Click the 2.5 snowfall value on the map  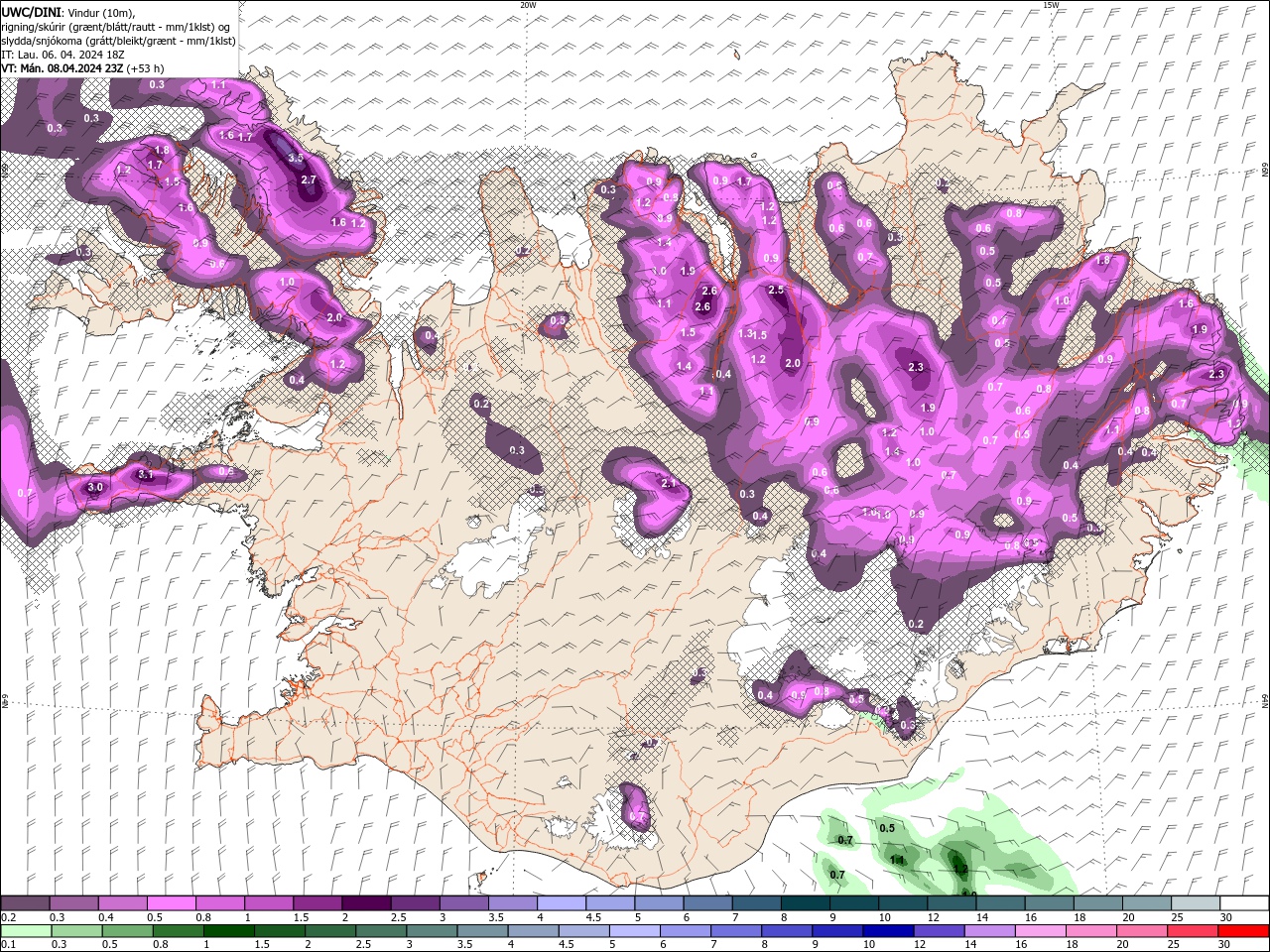pyautogui.click(x=777, y=290)
